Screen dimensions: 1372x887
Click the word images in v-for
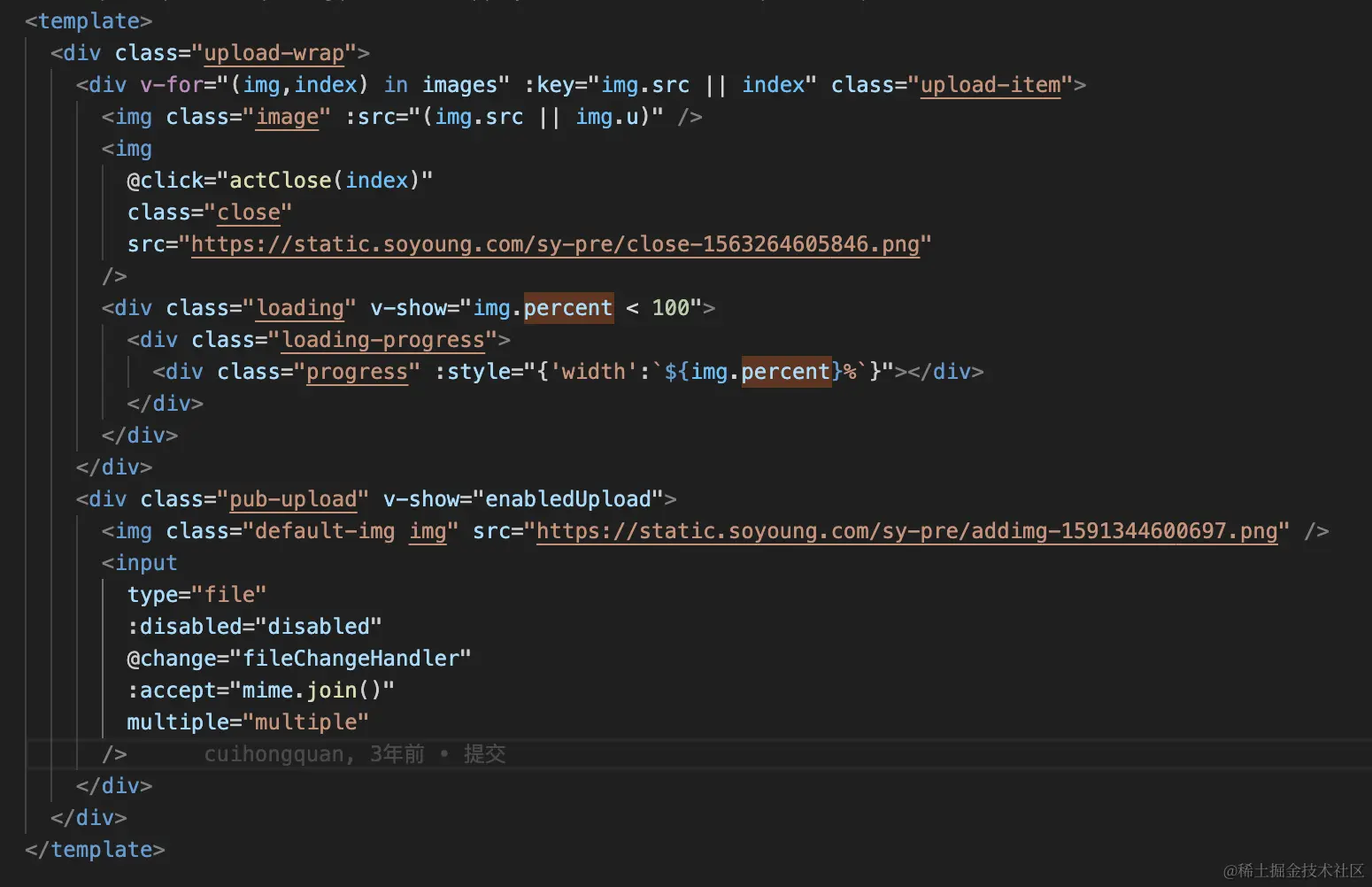[460, 85]
